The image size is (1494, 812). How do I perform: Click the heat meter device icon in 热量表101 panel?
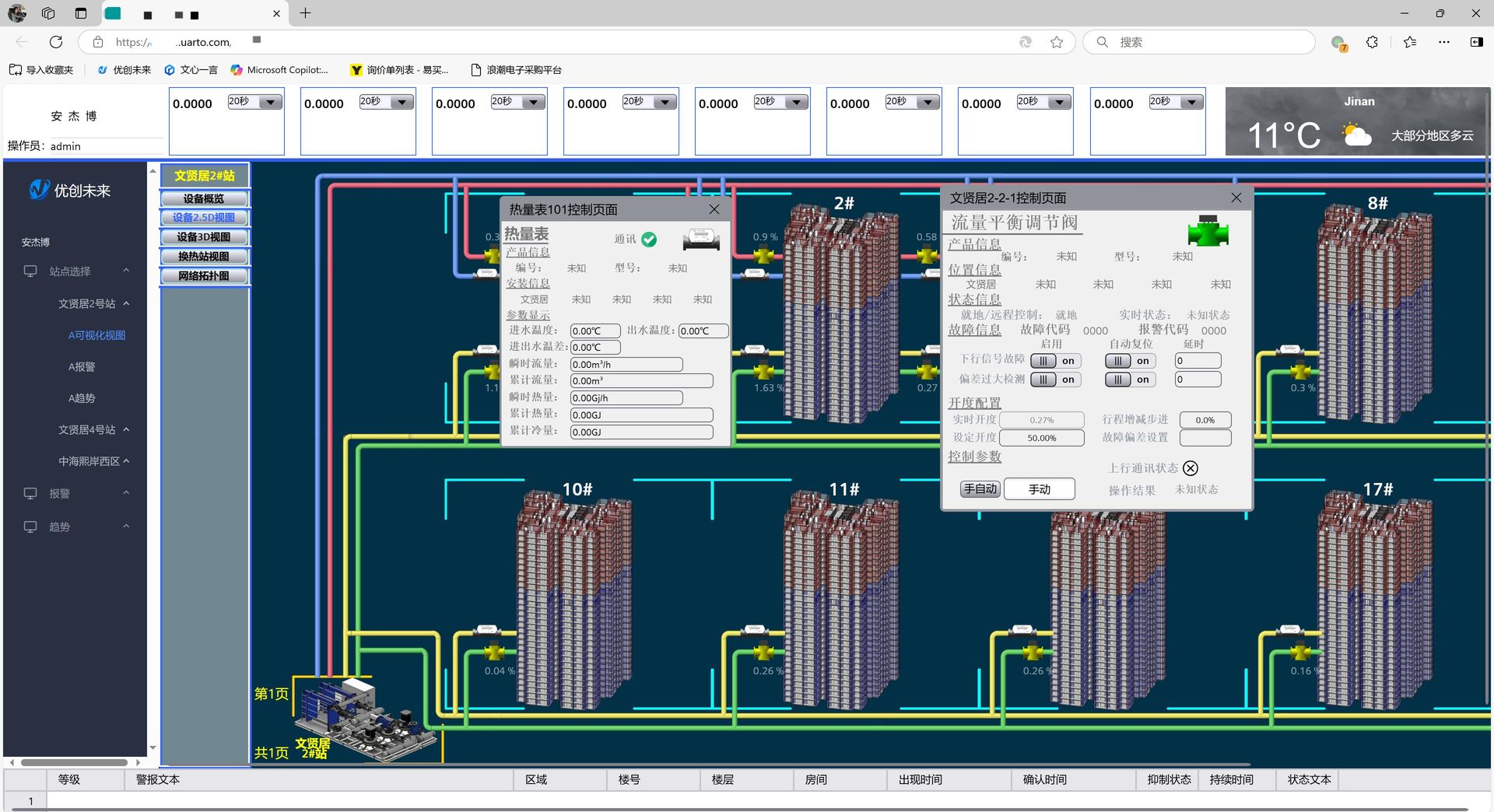[x=700, y=240]
